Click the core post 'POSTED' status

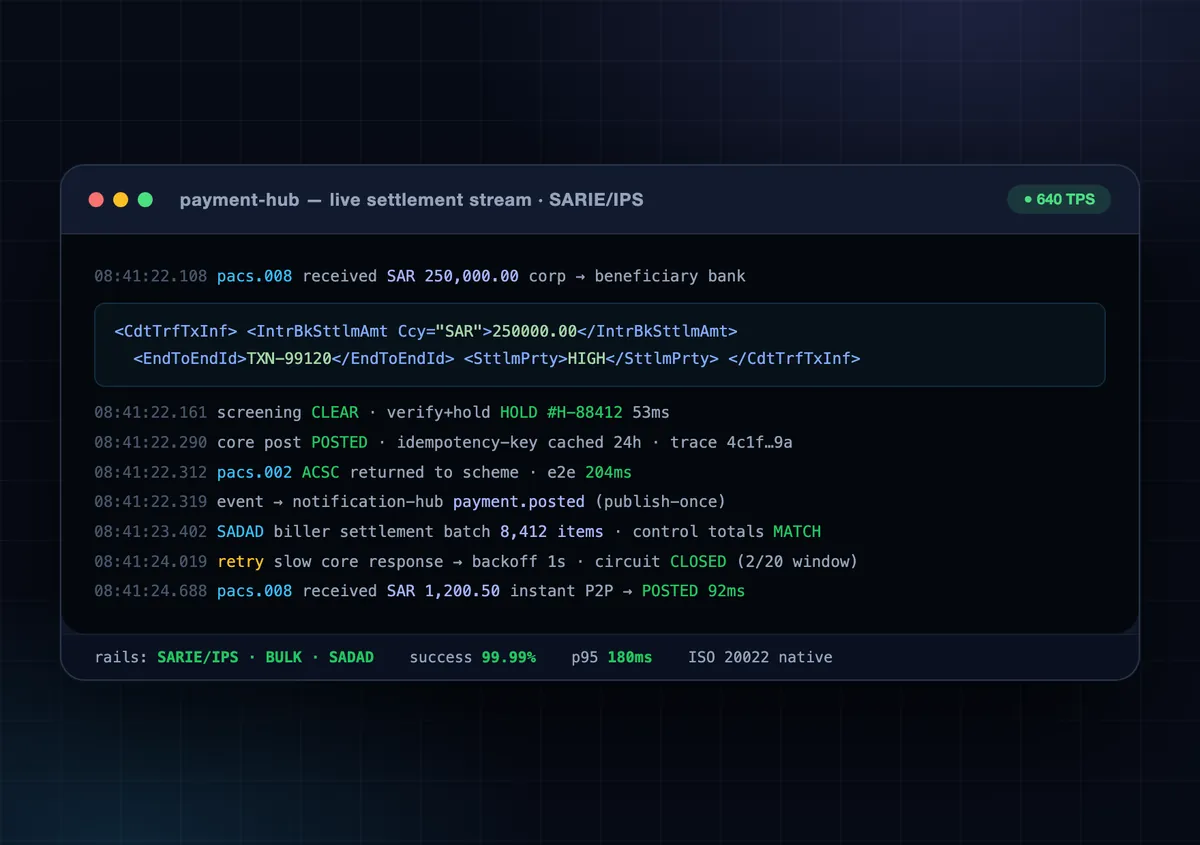coord(339,442)
